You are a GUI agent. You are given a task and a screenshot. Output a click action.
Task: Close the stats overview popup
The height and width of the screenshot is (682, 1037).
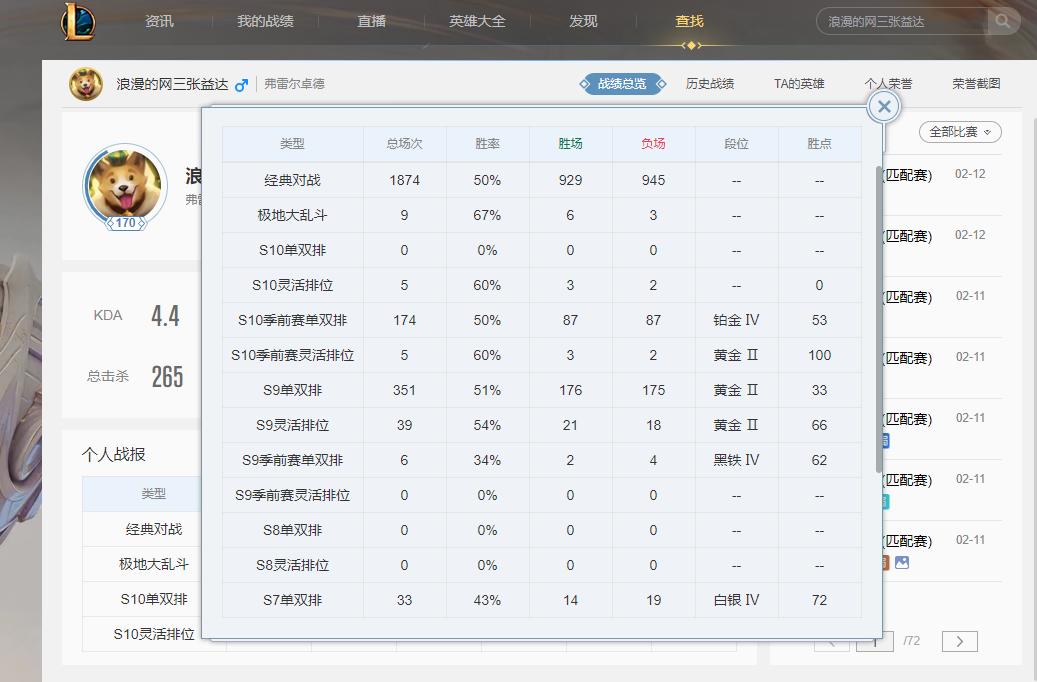point(883,106)
